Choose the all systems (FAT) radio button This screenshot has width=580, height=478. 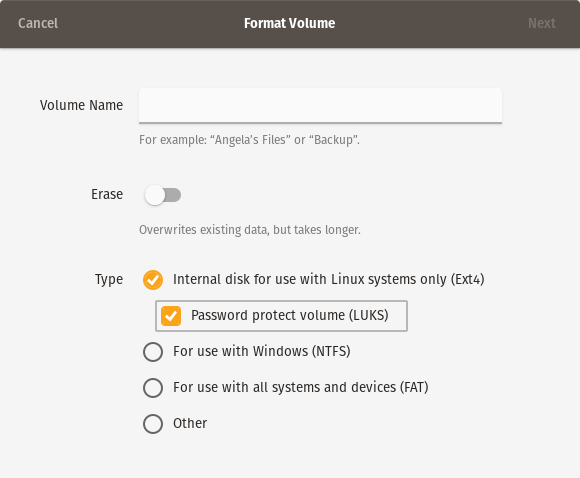[153, 388]
